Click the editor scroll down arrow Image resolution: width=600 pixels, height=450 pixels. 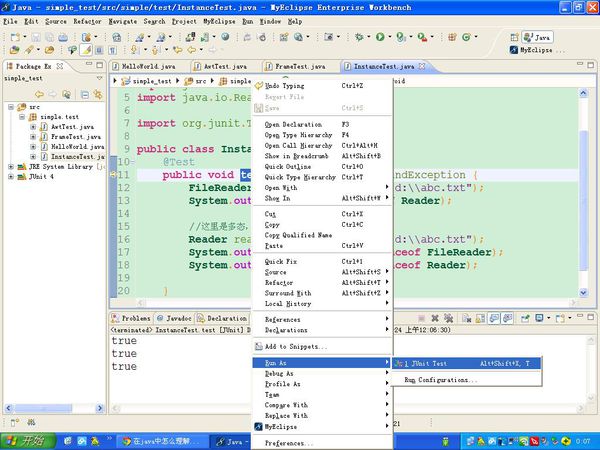[x=583, y=293]
